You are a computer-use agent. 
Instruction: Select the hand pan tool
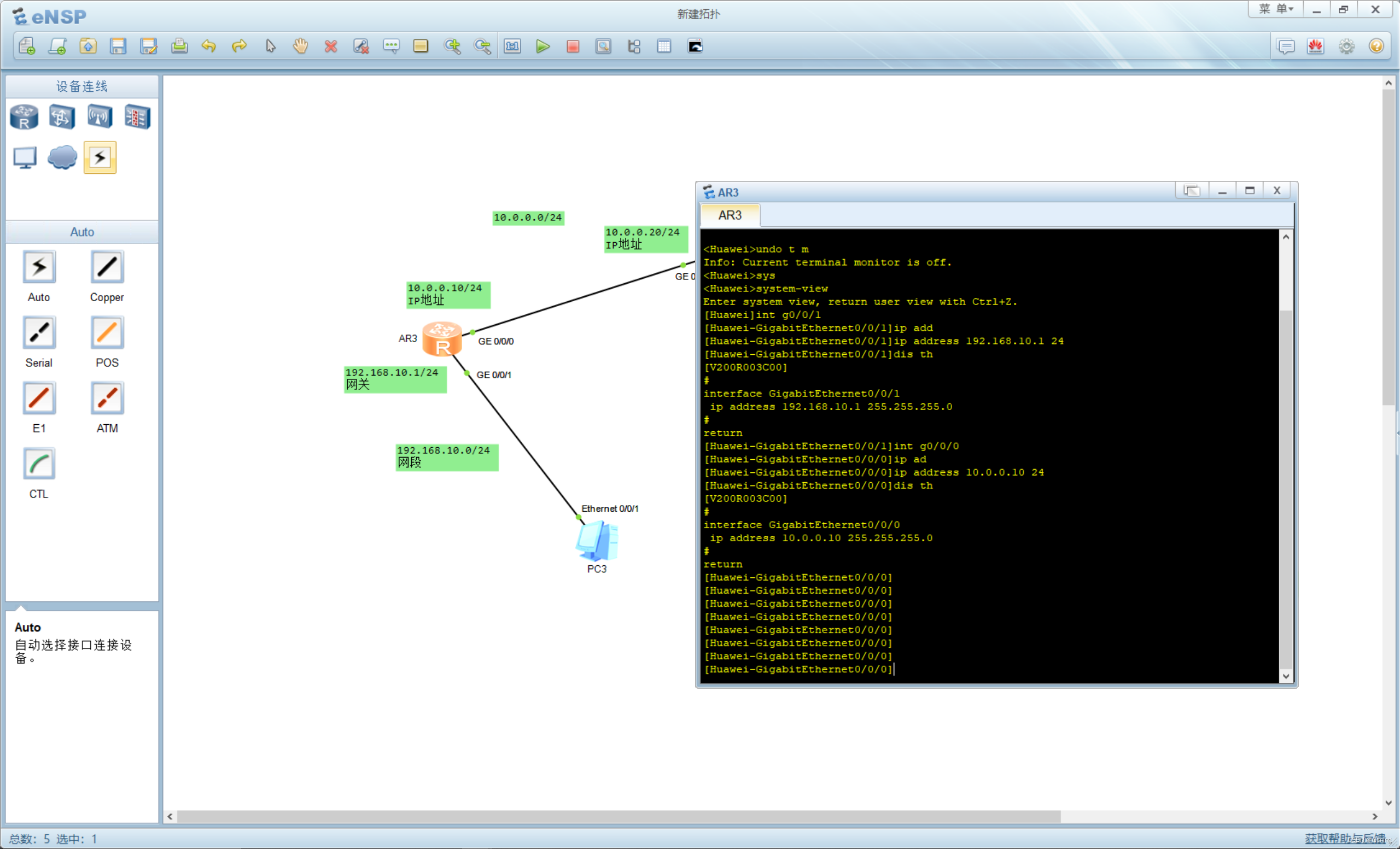coord(300,46)
